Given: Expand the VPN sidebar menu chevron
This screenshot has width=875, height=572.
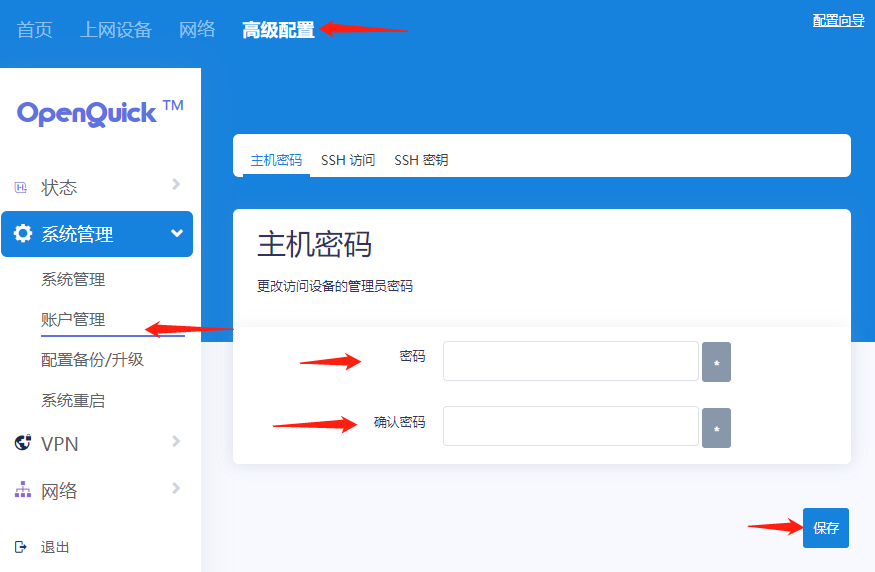Looking at the screenshot, I should [176, 441].
